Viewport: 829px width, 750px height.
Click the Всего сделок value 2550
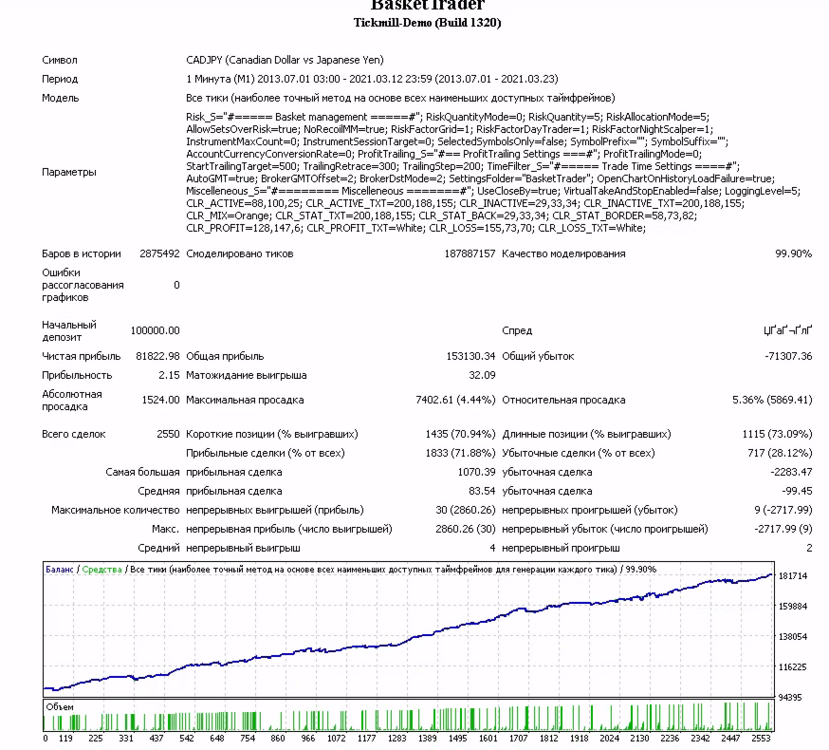pos(168,434)
